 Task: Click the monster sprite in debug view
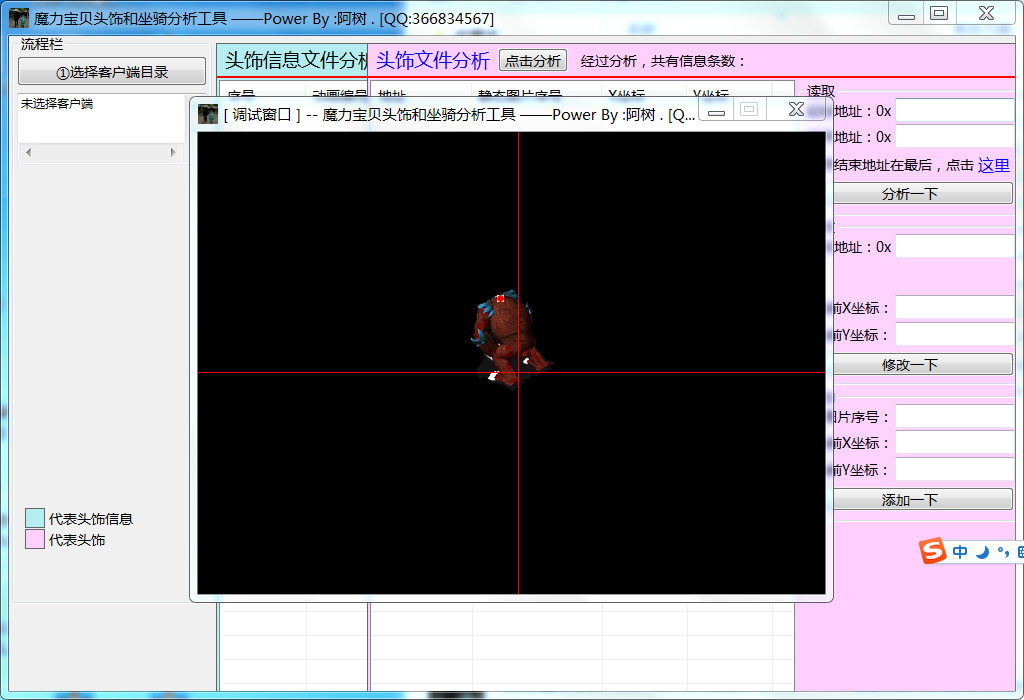click(x=509, y=335)
